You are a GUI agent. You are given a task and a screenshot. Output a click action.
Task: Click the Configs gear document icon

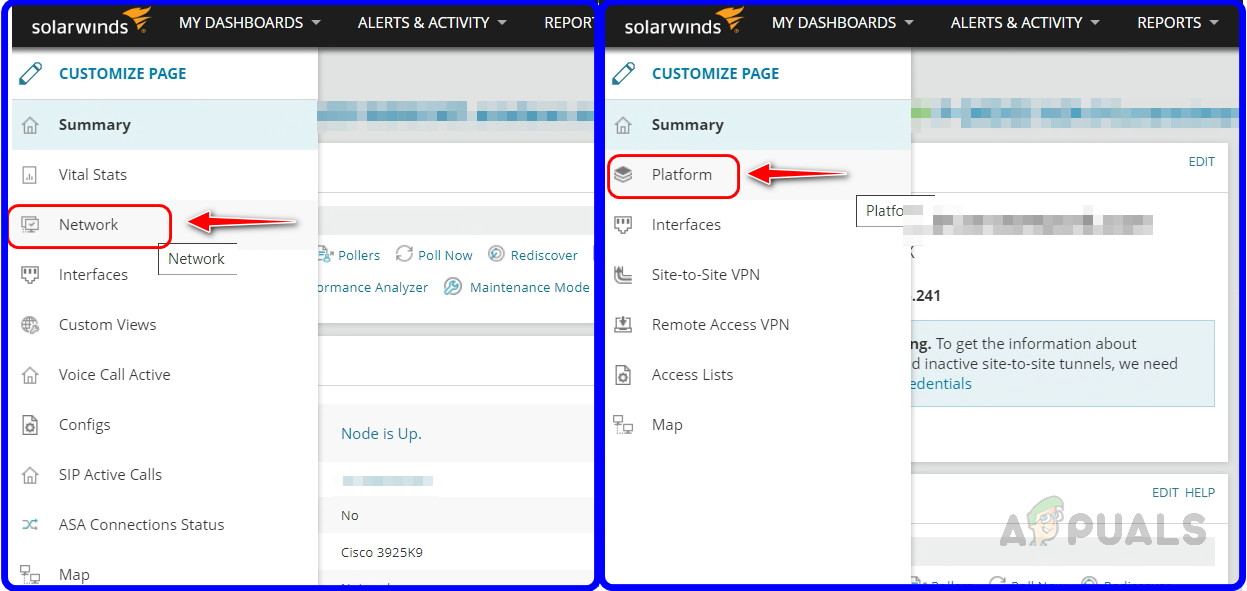[x=30, y=425]
